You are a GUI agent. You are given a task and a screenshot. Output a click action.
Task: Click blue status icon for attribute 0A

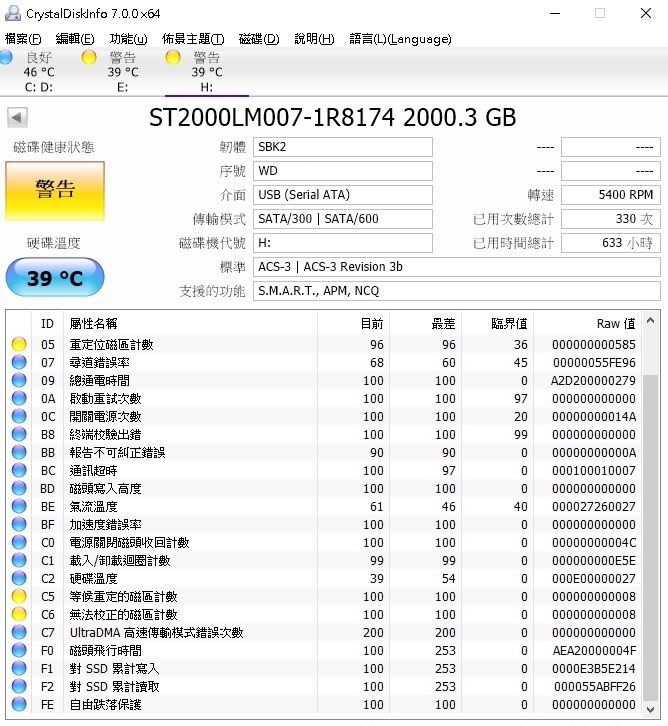click(x=19, y=398)
